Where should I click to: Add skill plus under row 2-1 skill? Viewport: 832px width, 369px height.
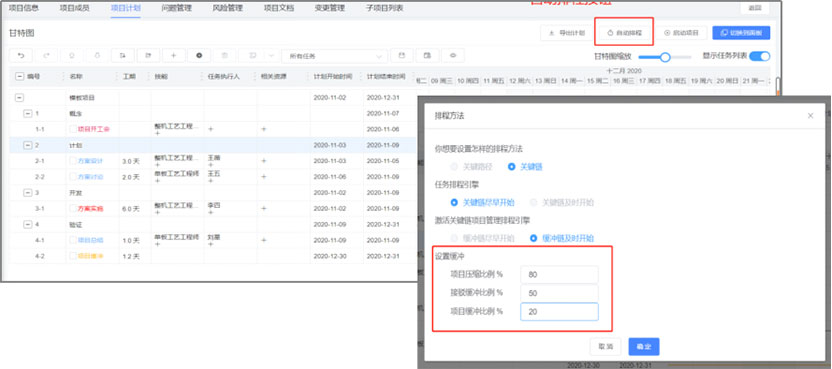157,165
